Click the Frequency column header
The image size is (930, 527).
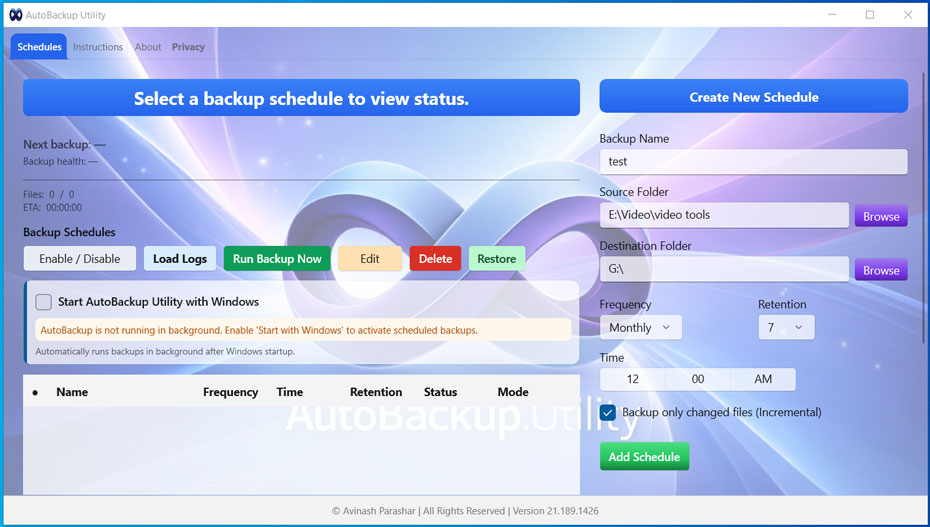(230, 392)
